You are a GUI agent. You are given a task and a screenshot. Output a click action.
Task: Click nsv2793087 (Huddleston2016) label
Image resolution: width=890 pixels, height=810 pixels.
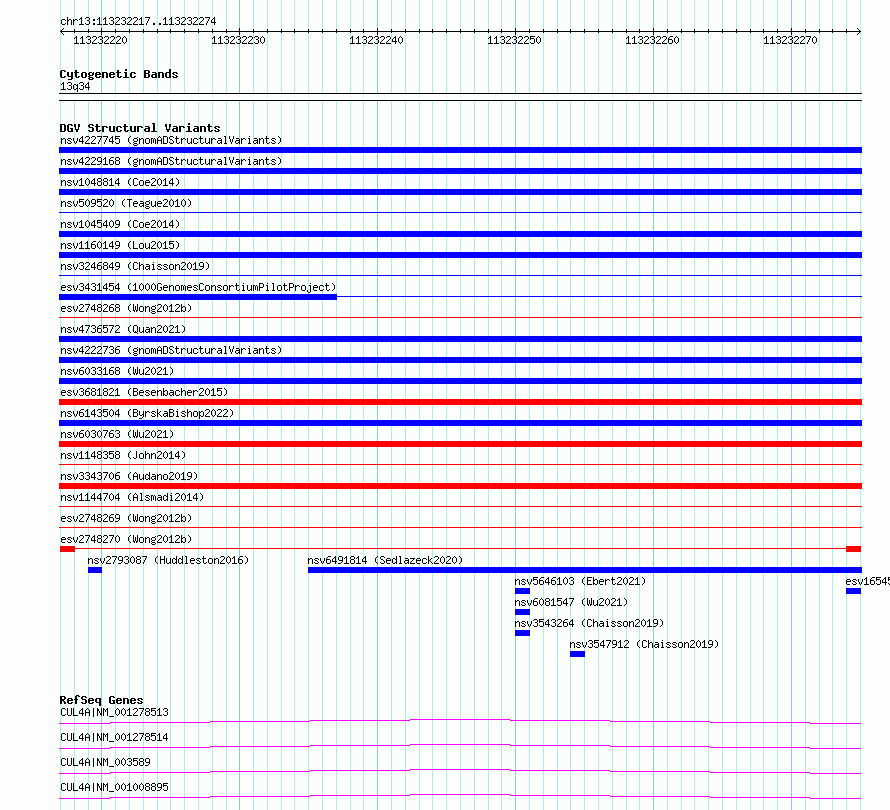coord(168,560)
